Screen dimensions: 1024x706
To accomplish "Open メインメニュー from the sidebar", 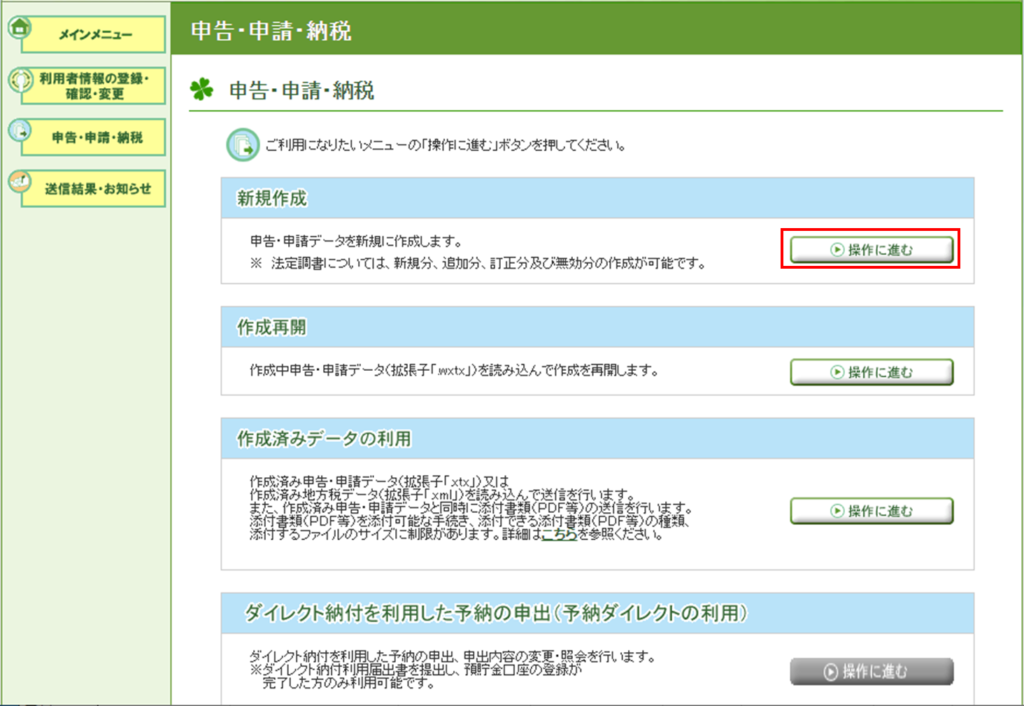I will pos(95,35).
